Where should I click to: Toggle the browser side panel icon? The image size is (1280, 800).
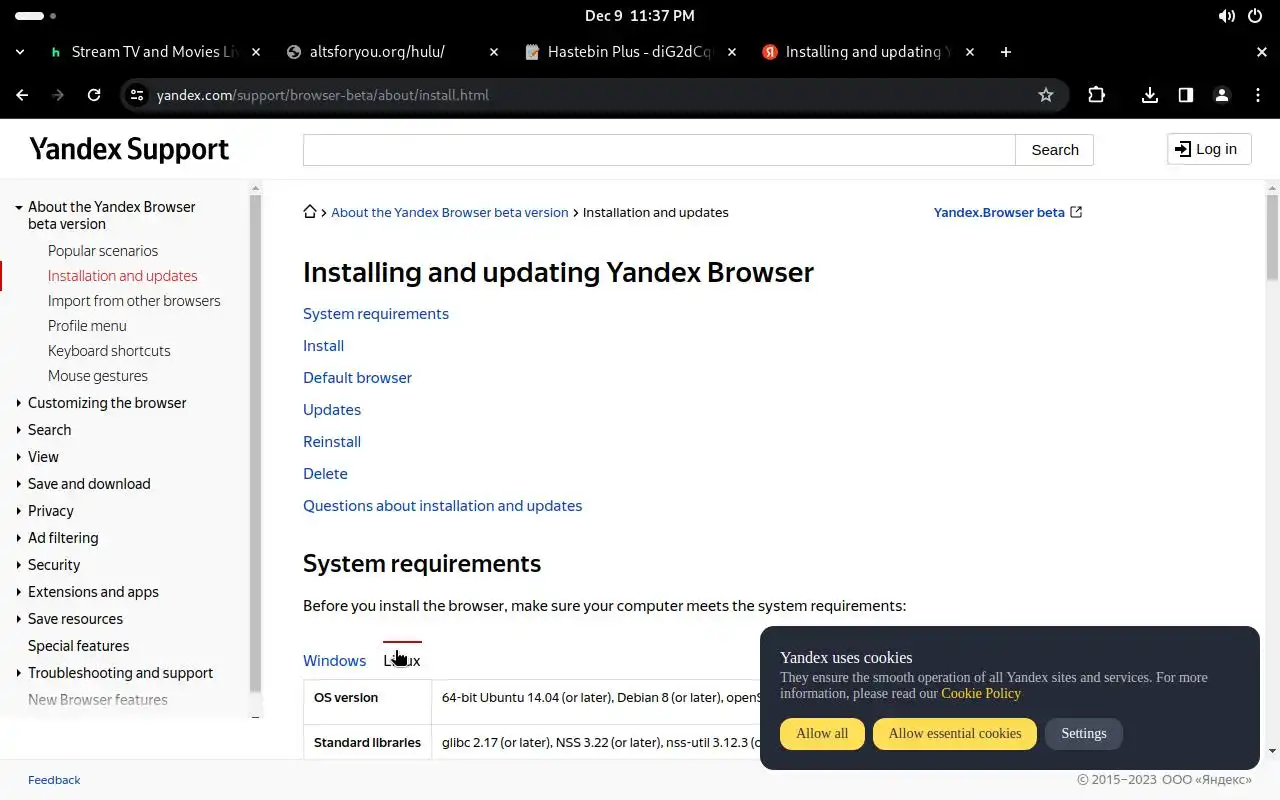click(1186, 95)
